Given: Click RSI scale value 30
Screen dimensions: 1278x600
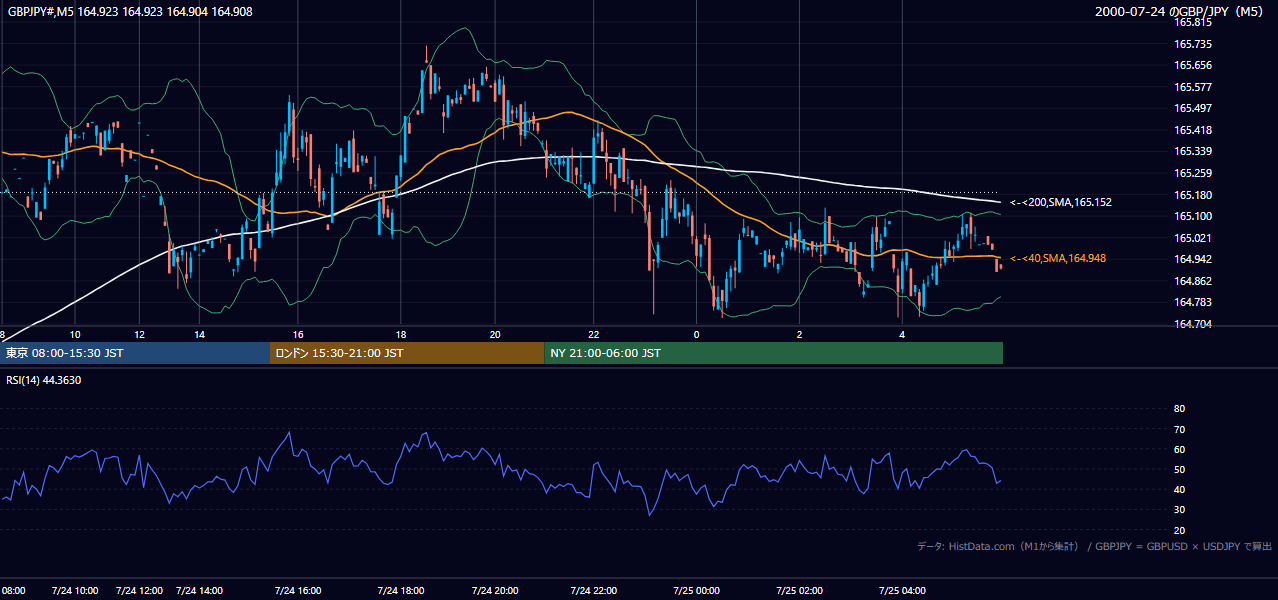Looking at the screenshot, I should [1179, 510].
